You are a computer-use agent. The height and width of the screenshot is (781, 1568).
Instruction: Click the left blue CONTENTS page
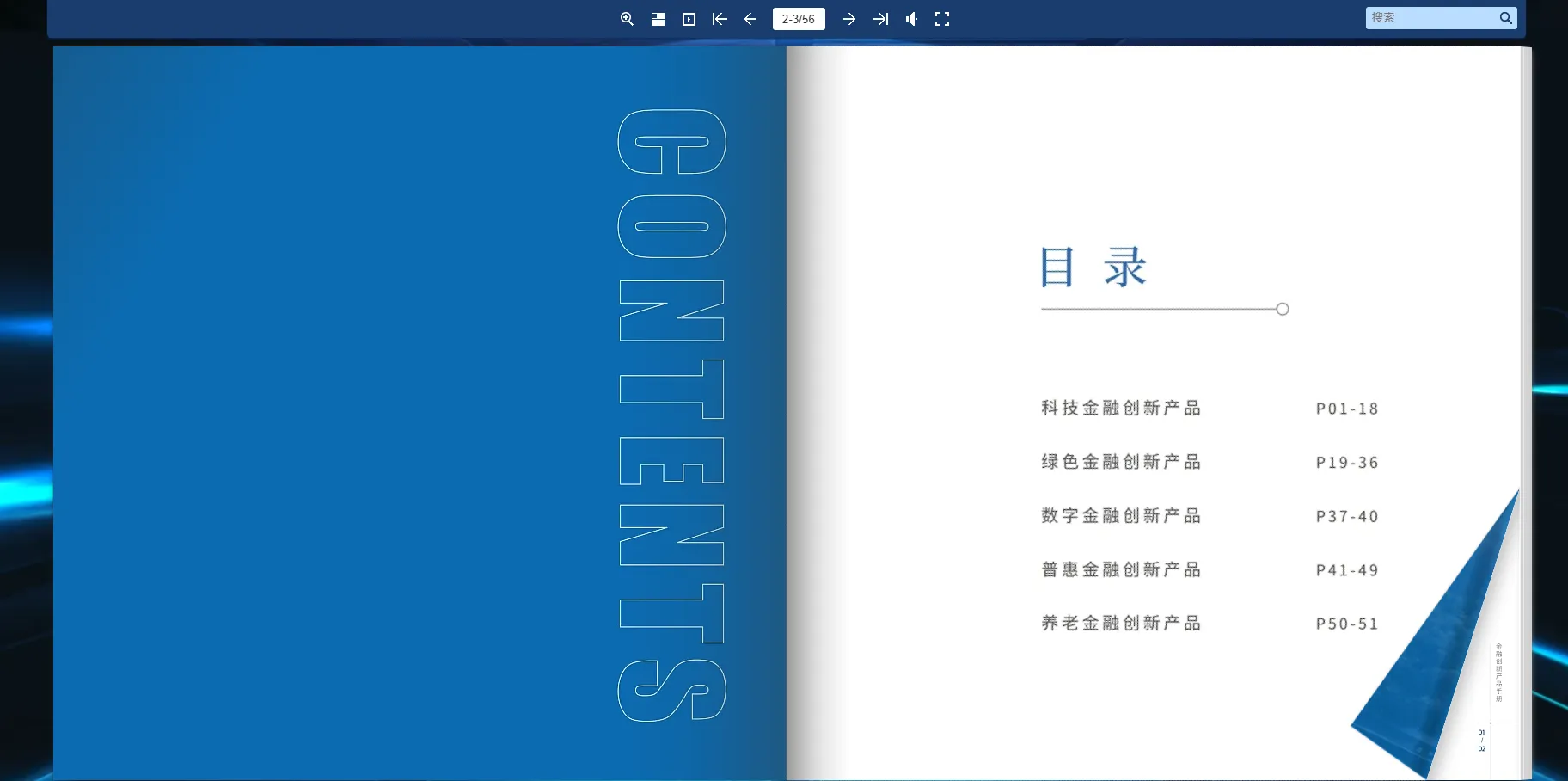[x=420, y=413]
